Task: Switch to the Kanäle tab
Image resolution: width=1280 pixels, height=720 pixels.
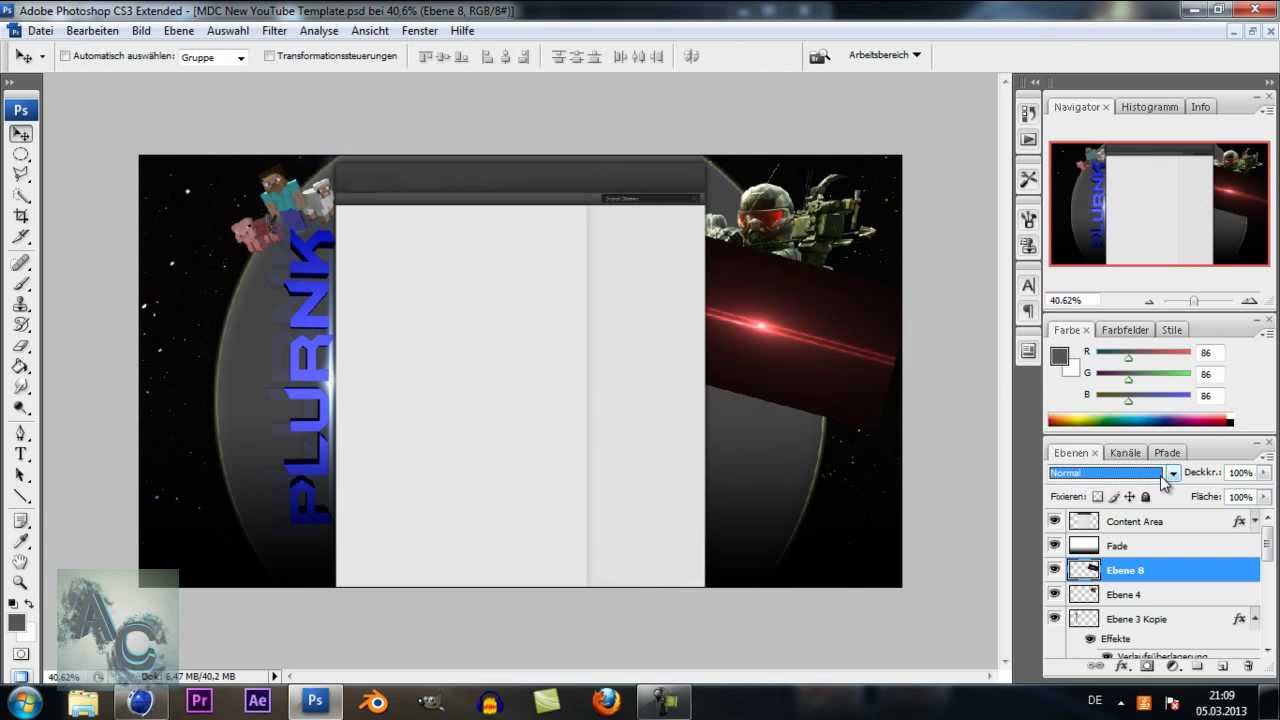Action: coord(1125,453)
